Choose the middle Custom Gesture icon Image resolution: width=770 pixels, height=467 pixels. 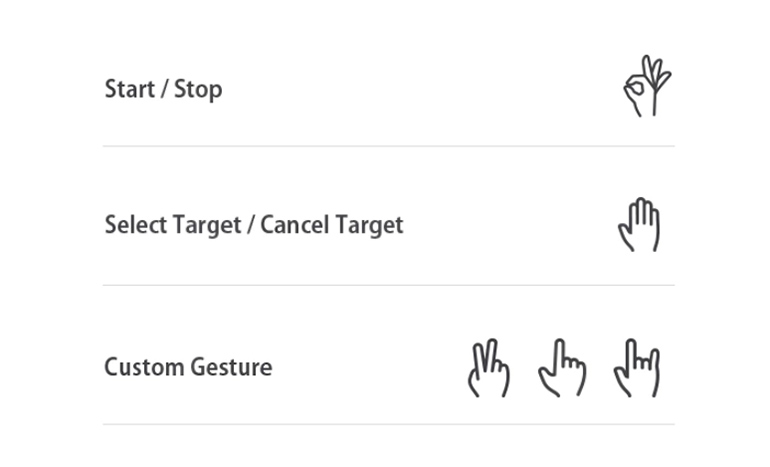(x=562, y=367)
